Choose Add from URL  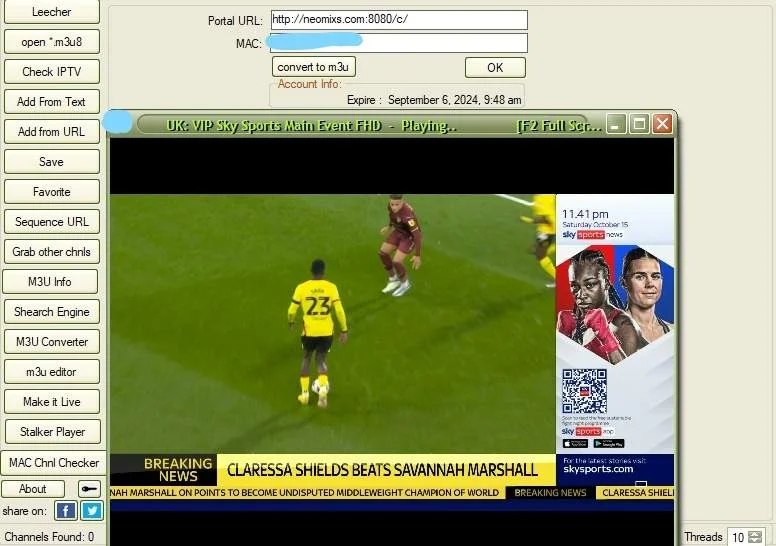tap(51, 132)
